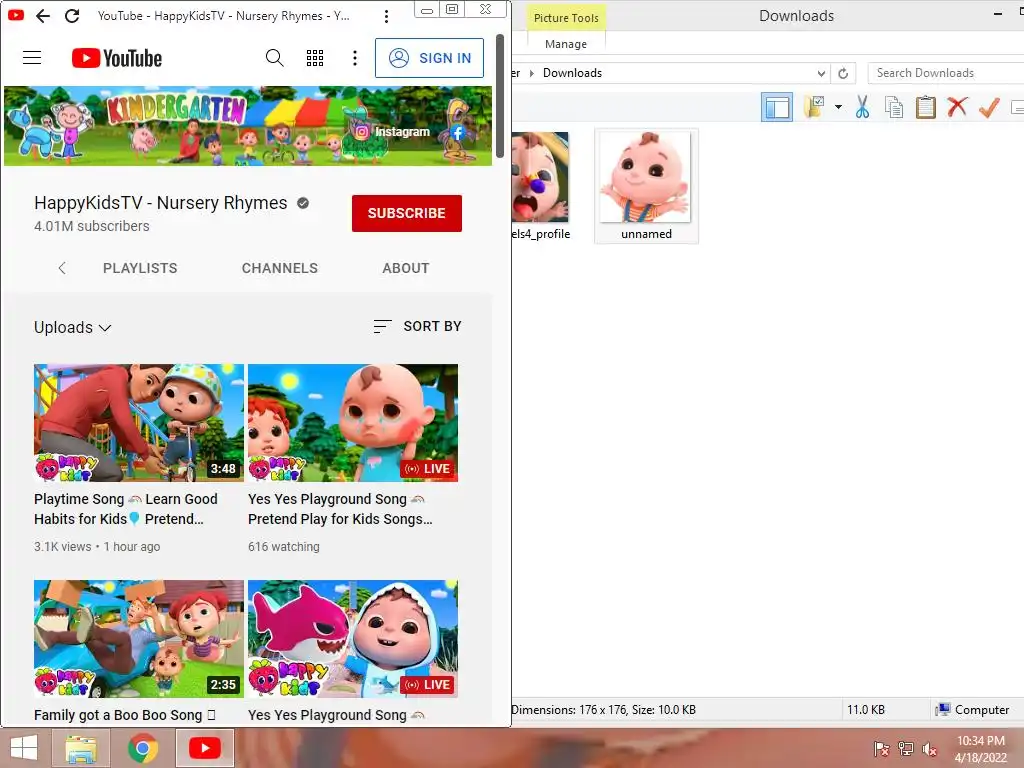The height and width of the screenshot is (768, 1024).
Task: Click the YouTube page vertical scrollbar
Action: tap(500, 96)
